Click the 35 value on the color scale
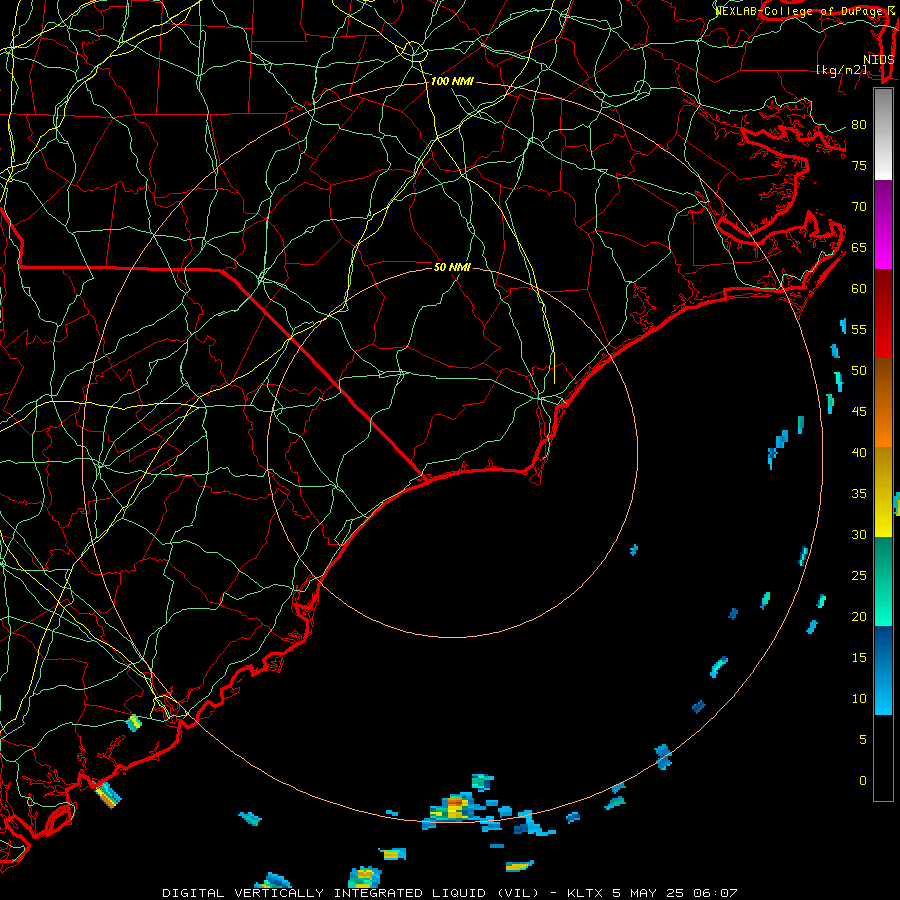Screen dimensions: 900x900 [859, 494]
